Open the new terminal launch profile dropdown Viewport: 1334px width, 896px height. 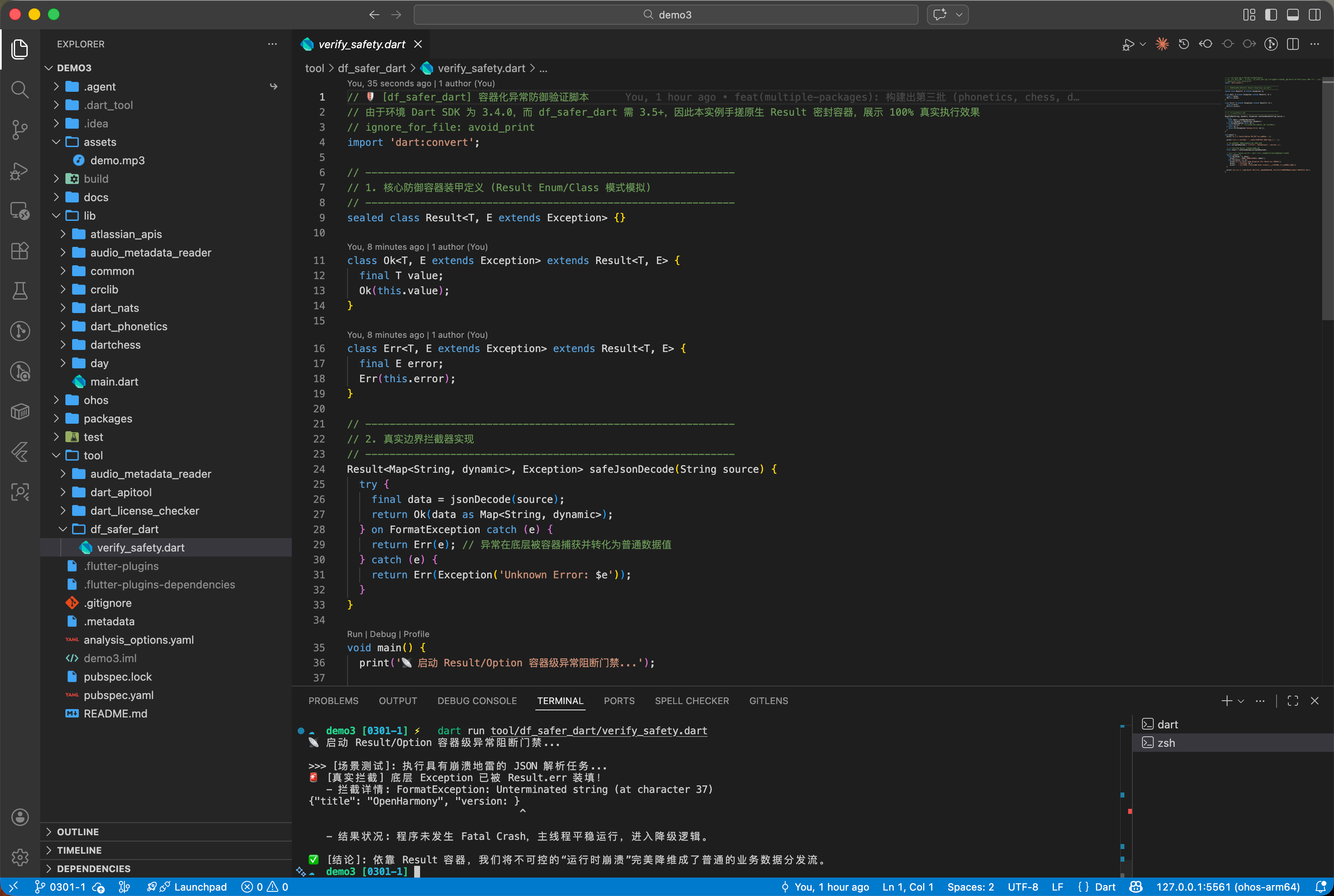coord(1241,701)
